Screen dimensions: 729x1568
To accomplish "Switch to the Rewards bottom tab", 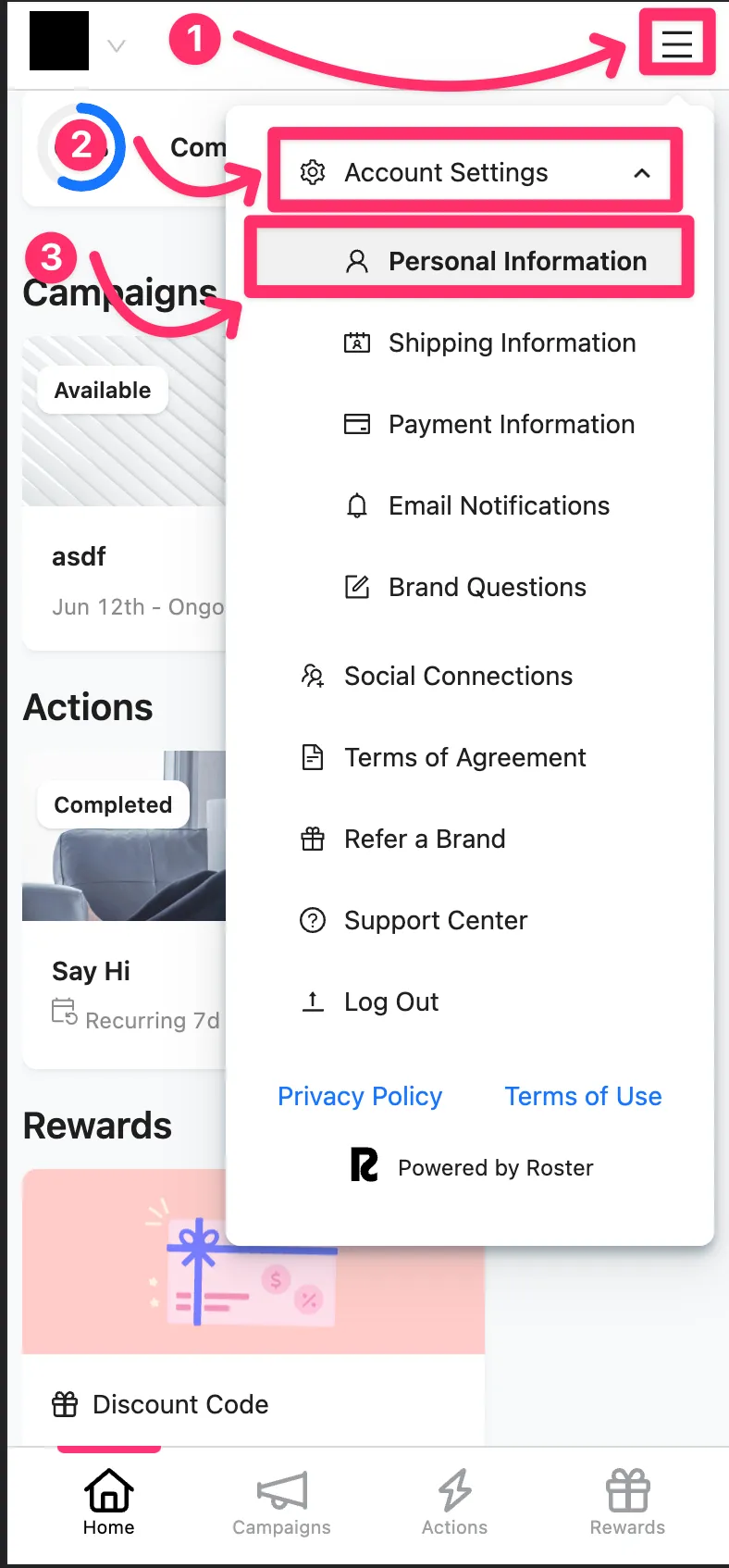I will [x=627, y=1501].
